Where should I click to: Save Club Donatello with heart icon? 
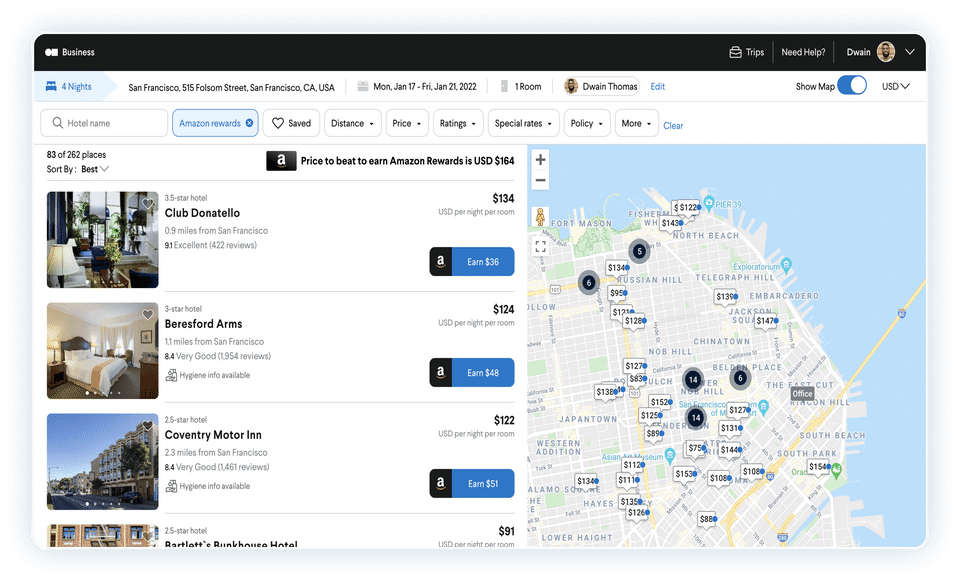[x=148, y=203]
